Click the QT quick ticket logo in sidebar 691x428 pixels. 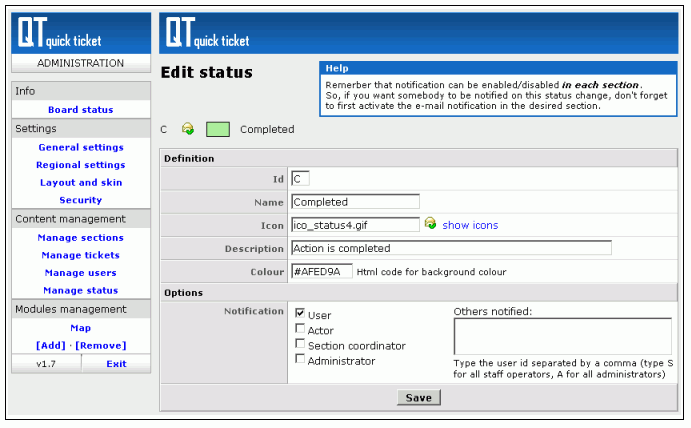tap(58, 34)
